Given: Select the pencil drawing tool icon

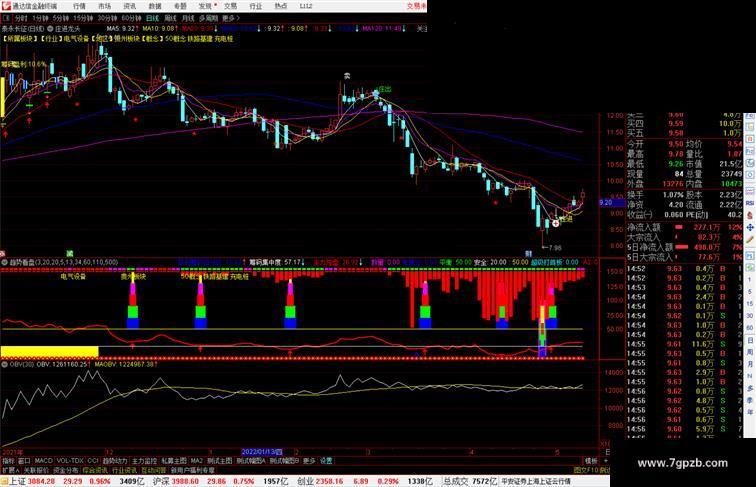Looking at the screenshot, I should (x=750, y=240).
